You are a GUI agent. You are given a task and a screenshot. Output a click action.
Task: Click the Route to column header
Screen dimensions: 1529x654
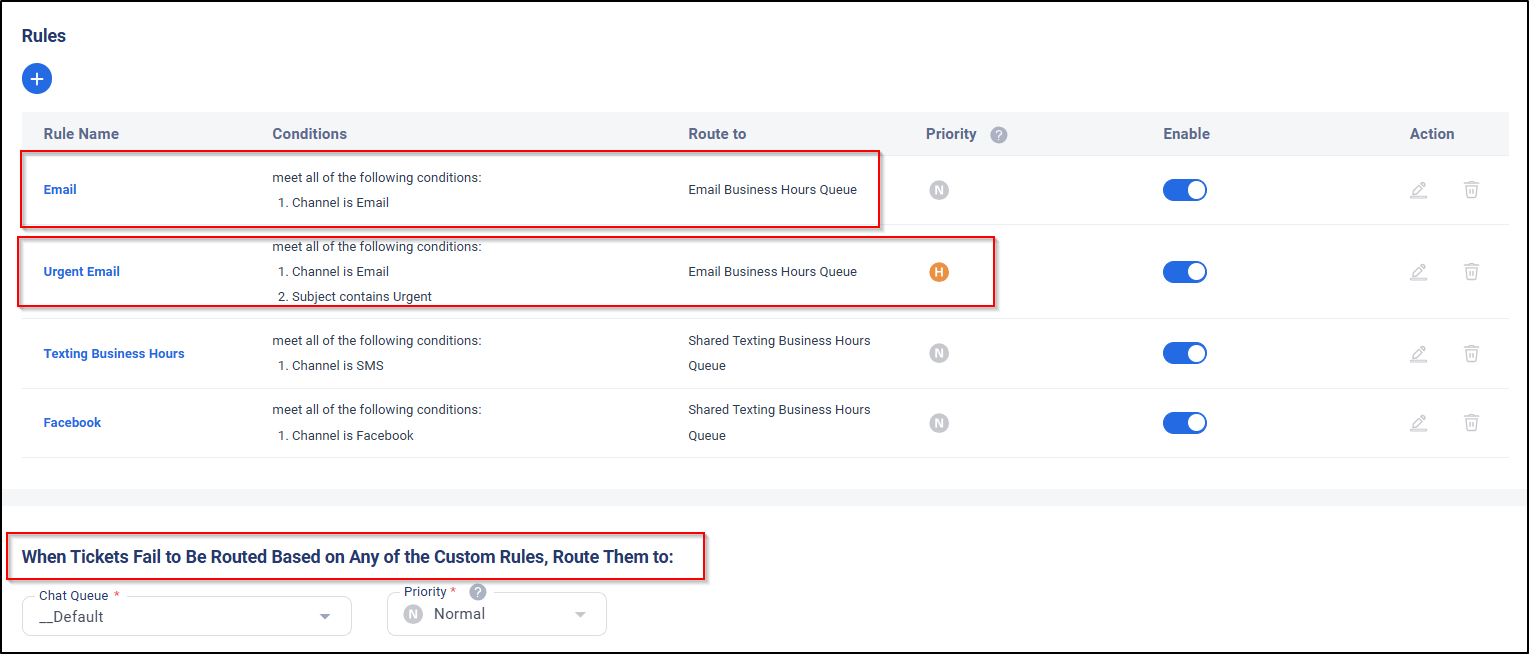point(717,134)
